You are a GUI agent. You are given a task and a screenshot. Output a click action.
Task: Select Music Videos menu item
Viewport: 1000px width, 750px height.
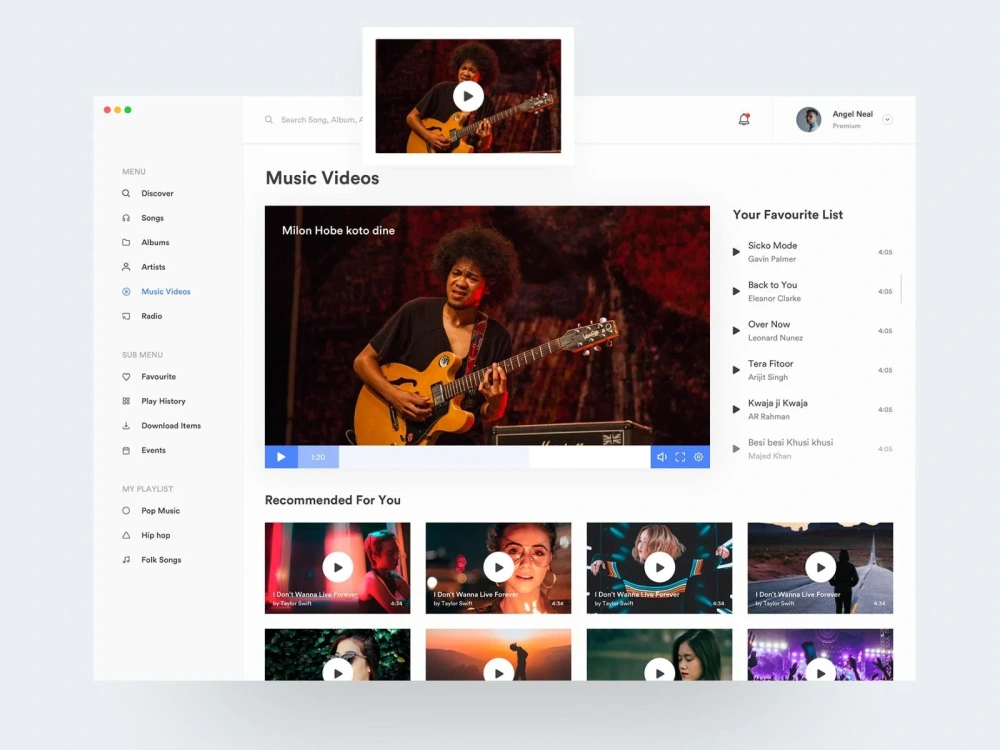coord(166,291)
